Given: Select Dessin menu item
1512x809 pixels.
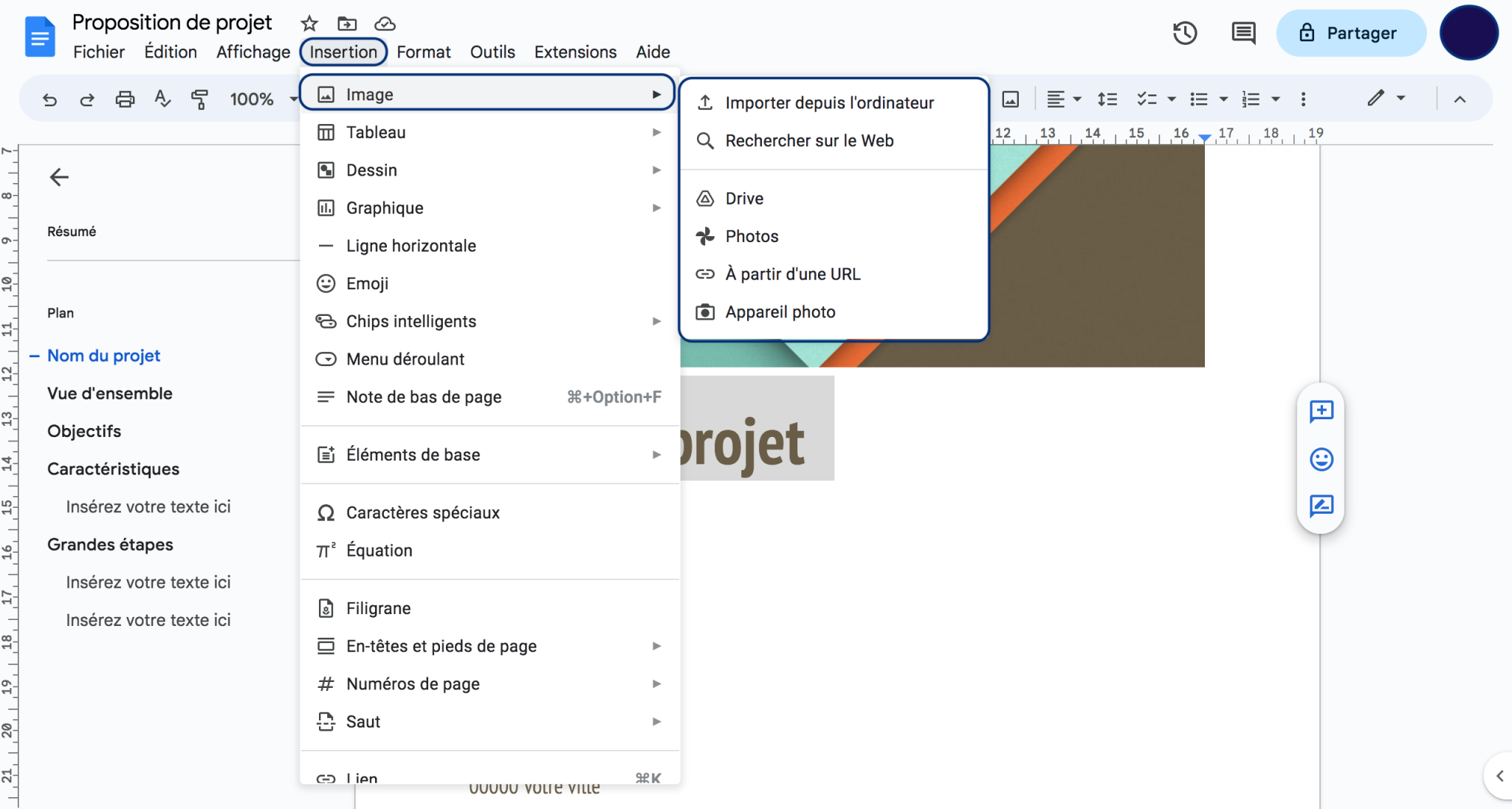Looking at the screenshot, I should click(489, 170).
